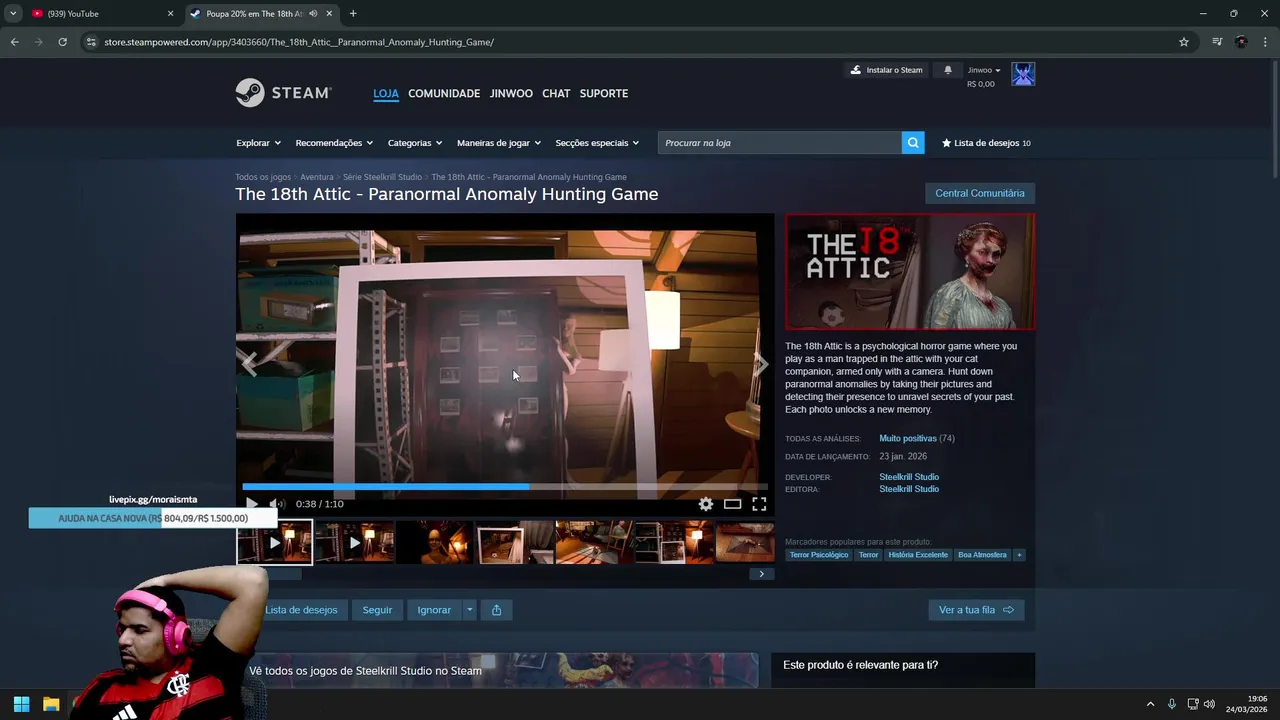Click the taskbar microphone icon
The width and height of the screenshot is (1280, 720).
pyautogui.click(x=1172, y=704)
